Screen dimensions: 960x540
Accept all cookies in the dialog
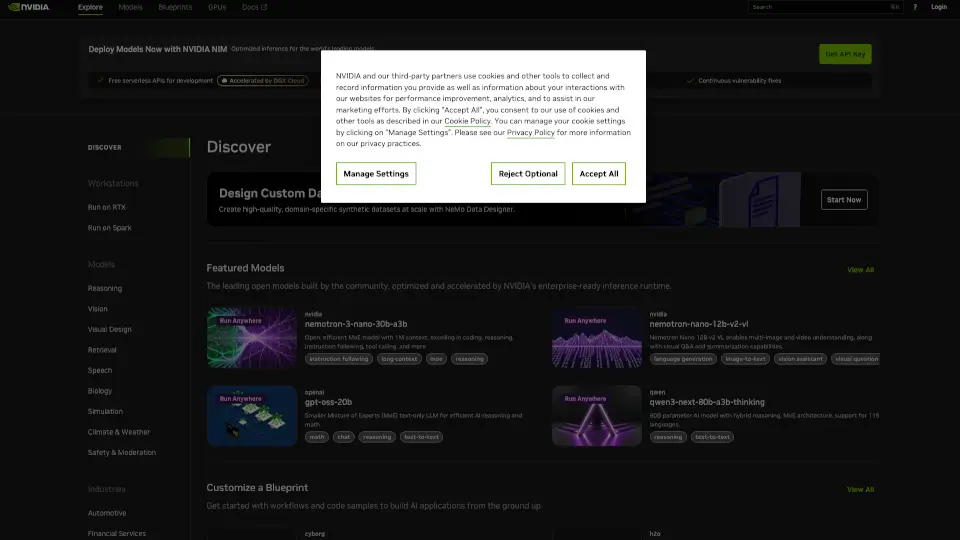click(599, 174)
